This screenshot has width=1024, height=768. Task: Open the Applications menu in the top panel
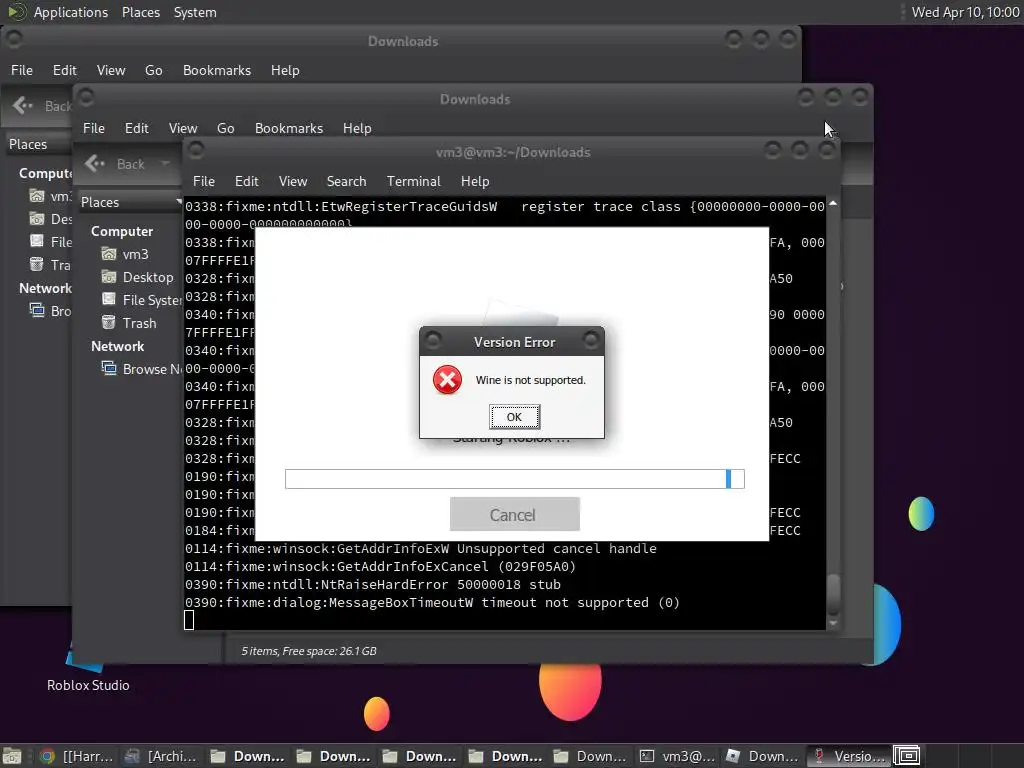(71, 12)
